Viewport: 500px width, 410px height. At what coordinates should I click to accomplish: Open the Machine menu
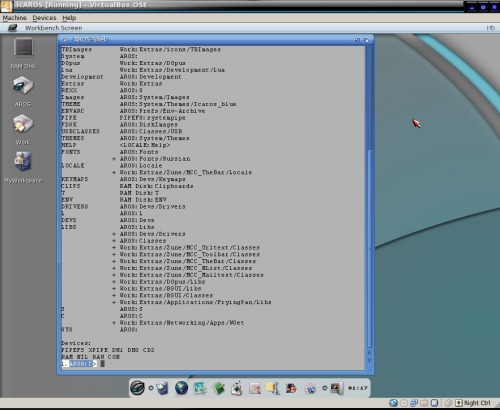pyautogui.click(x=14, y=18)
